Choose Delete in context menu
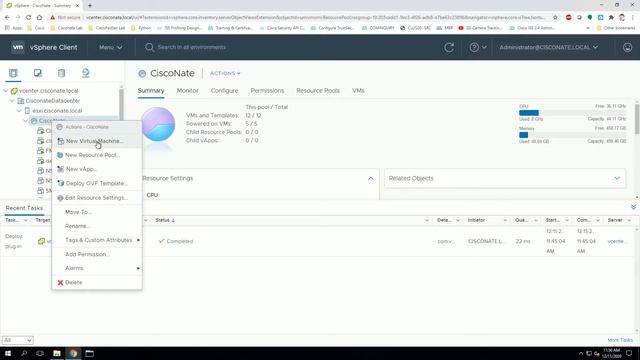 coord(97,282)
